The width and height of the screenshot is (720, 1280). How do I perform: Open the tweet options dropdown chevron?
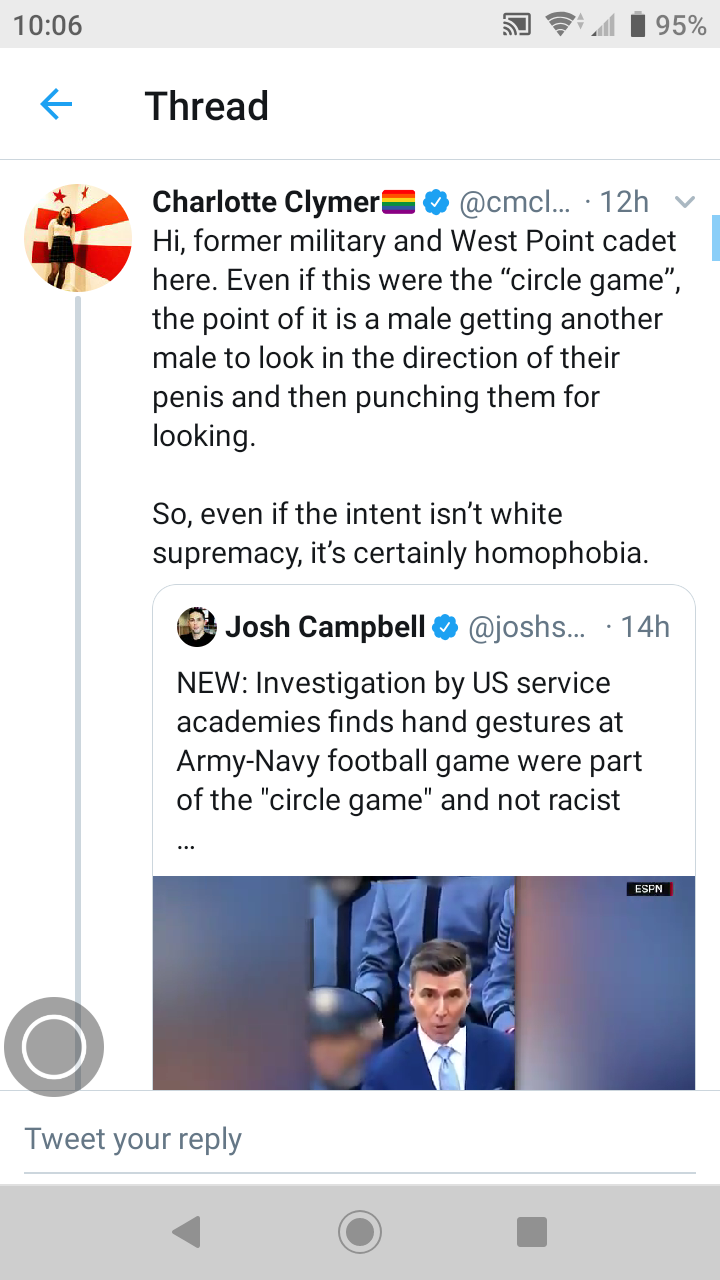(685, 203)
